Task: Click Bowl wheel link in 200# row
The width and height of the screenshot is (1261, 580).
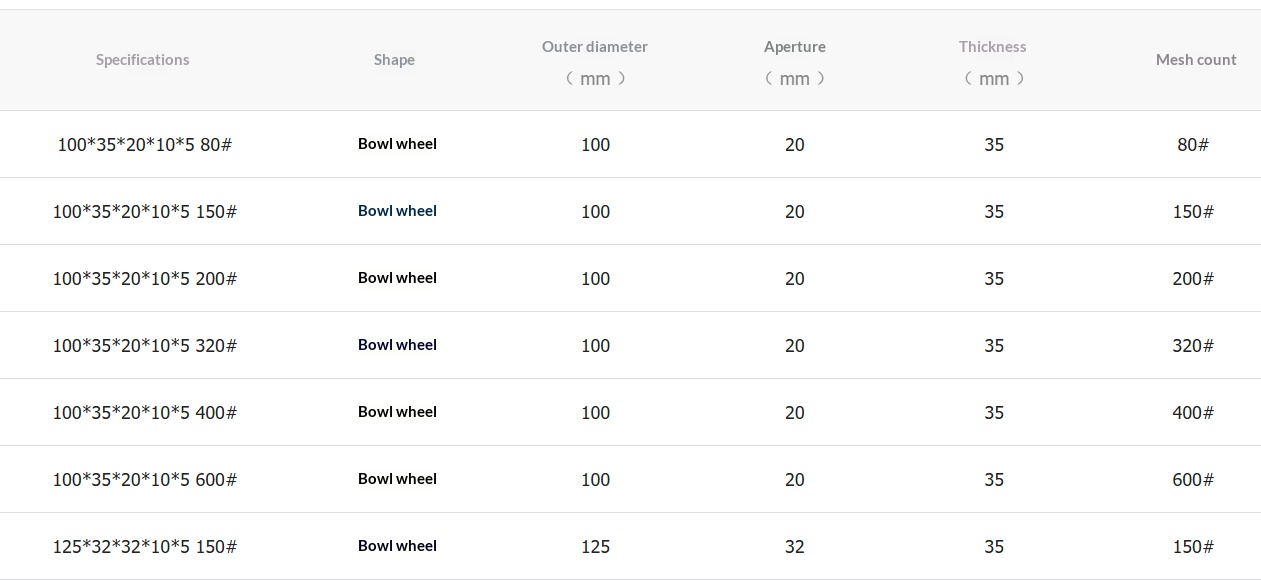Action: pyautogui.click(x=397, y=278)
